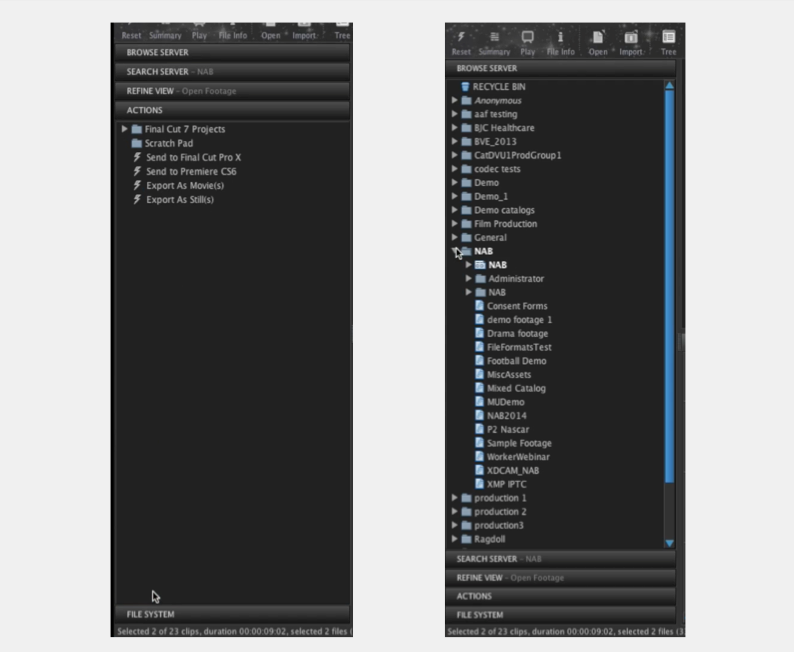This screenshot has width=794, height=652.
Task: Collapse ACTIONS section header in left panel
Action: (x=232, y=110)
